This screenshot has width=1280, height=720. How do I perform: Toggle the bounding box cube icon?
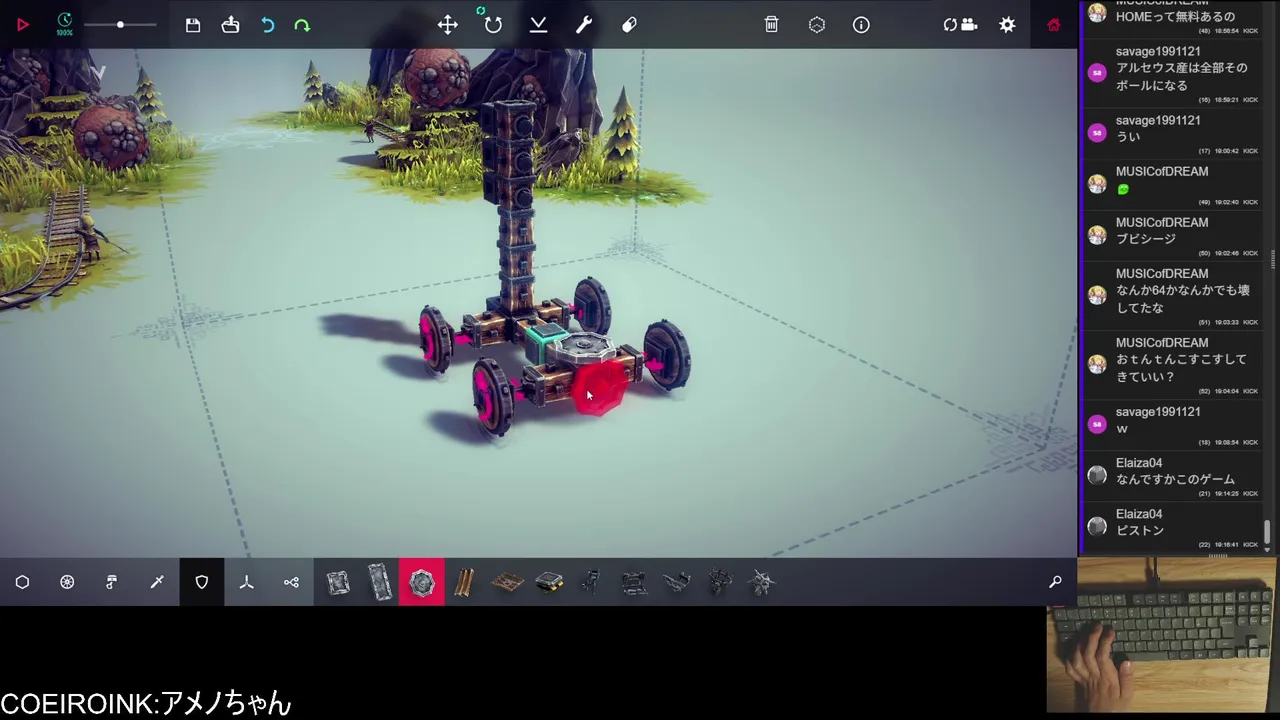click(817, 25)
